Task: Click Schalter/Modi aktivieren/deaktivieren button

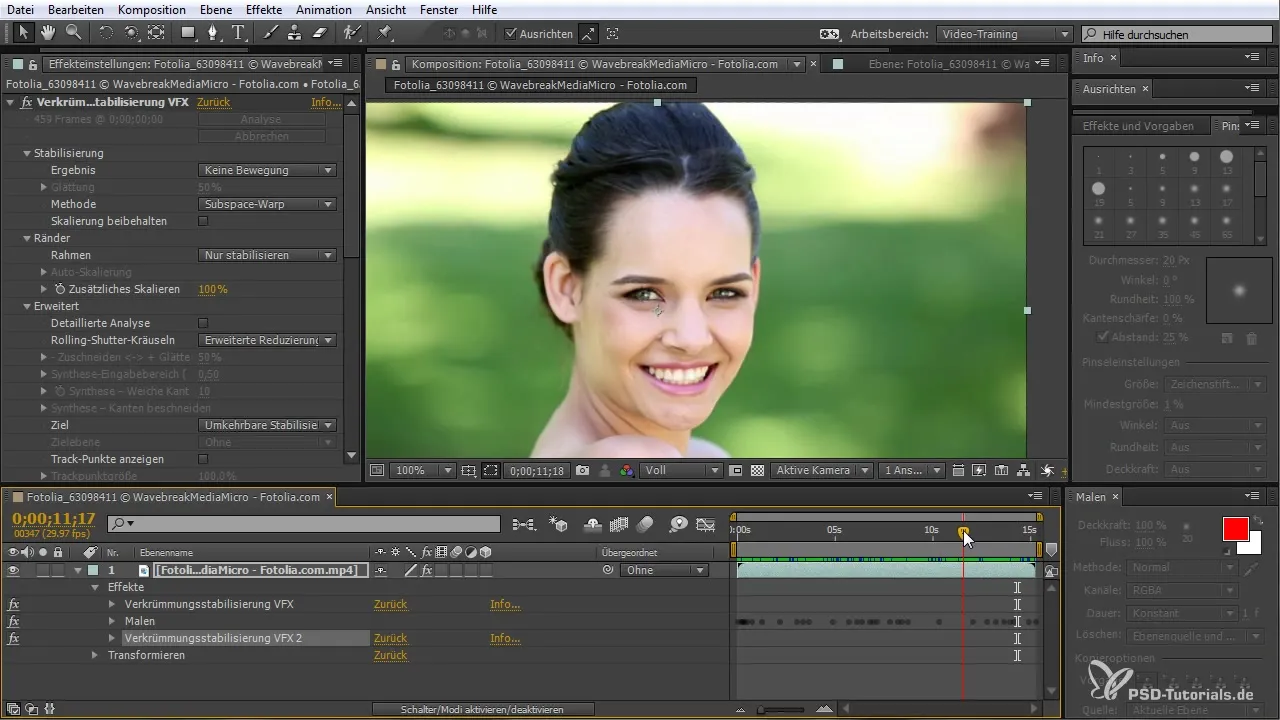Action: point(482,709)
